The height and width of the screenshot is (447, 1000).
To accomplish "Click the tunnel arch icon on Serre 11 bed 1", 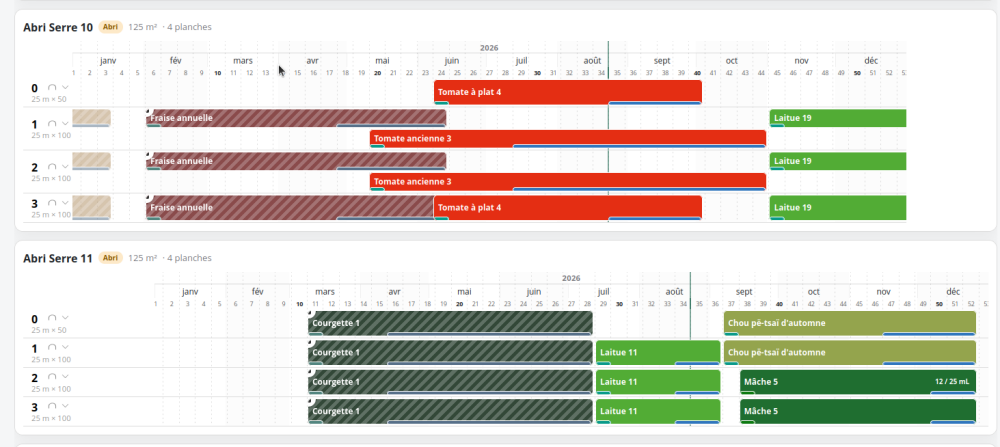I will pyautogui.click(x=52, y=348).
